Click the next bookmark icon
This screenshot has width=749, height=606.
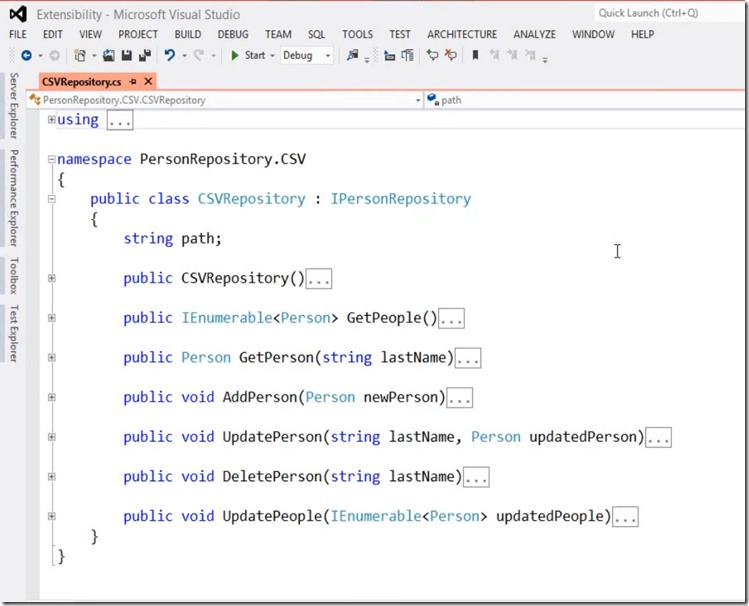point(512,55)
